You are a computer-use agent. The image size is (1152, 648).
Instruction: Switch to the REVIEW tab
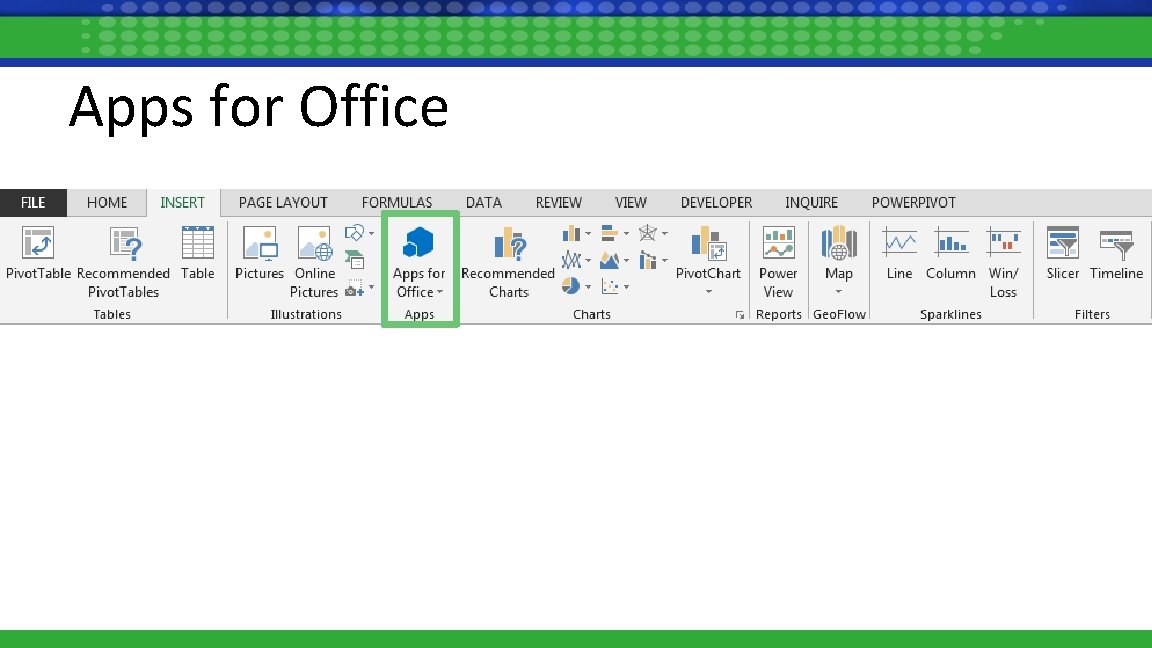tap(558, 203)
